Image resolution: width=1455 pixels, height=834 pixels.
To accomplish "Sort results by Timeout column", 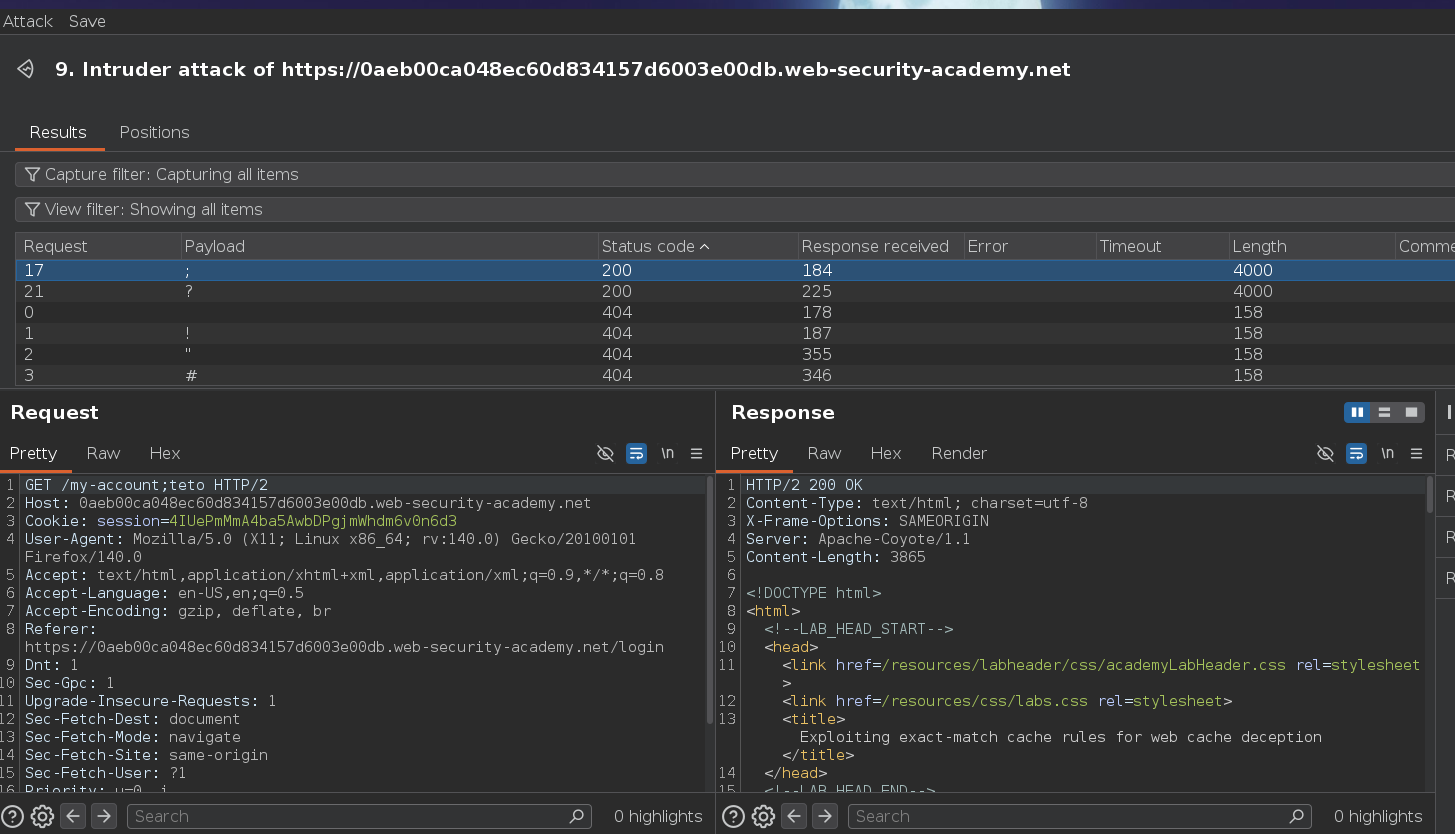I will [x=1162, y=246].
